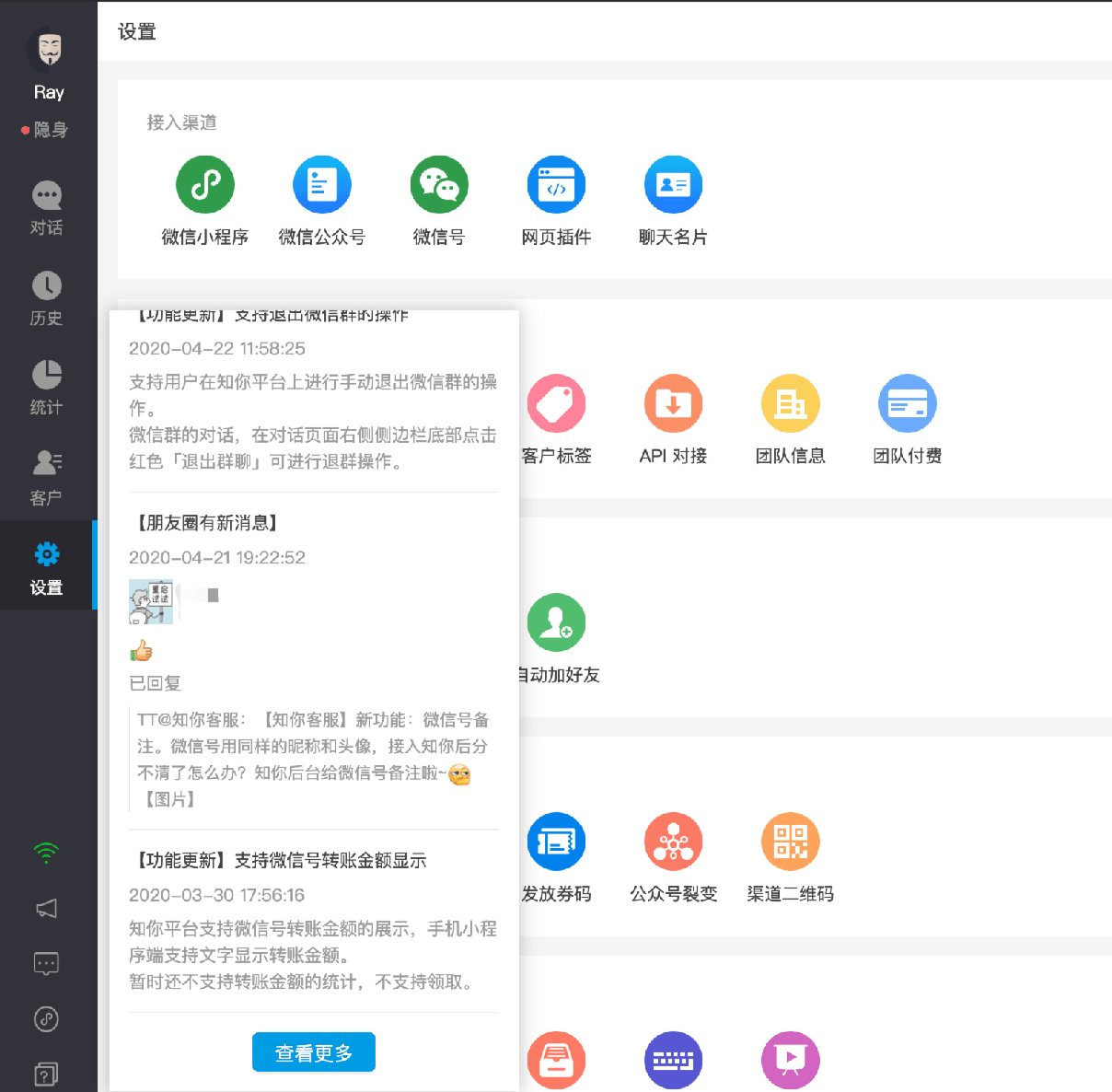Open the 聊天名片 channel icon
Image resolution: width=1112 pixels, height=1092 pixels.
tap(673, 185)
